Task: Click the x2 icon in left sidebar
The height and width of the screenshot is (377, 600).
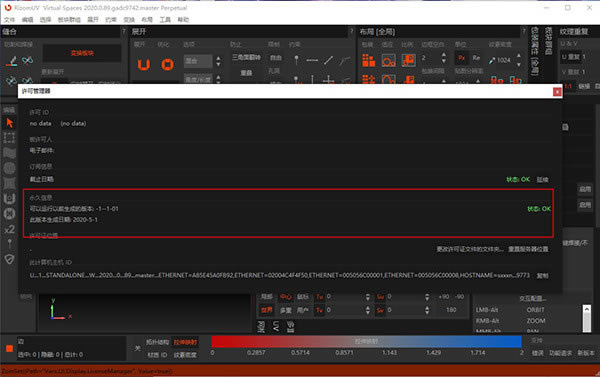Action: [10, 229]
